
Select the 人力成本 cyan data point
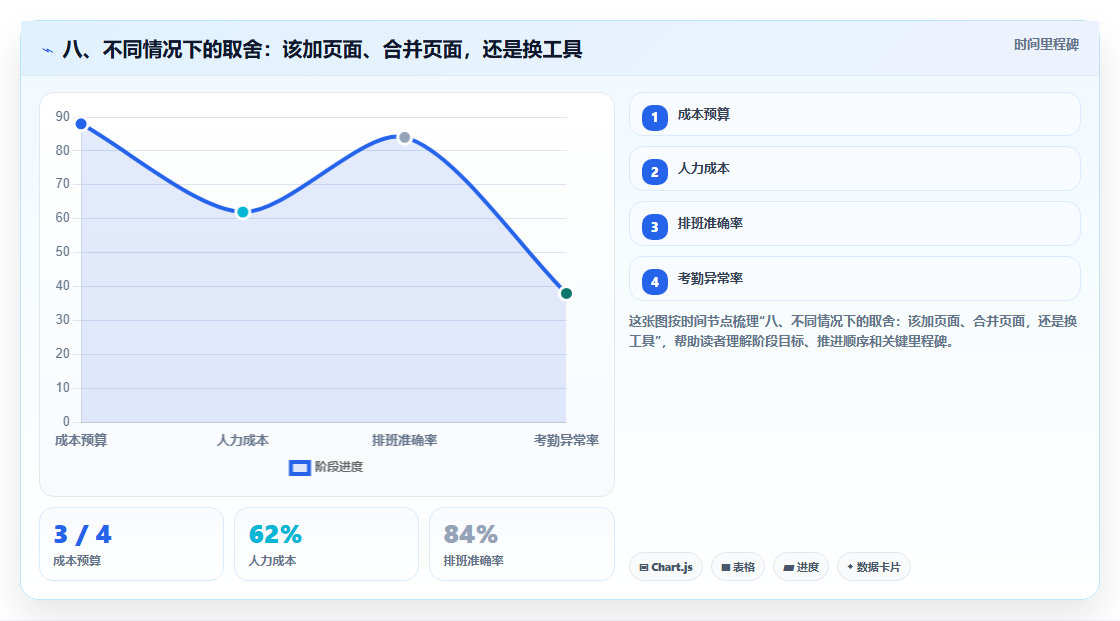pyautogui.click(x=243, y=212)
